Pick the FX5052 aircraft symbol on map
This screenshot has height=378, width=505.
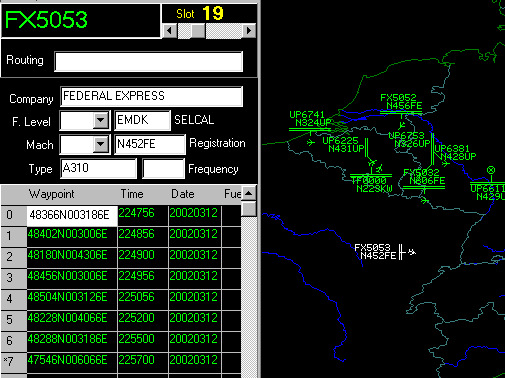click(x=402, y=126)
